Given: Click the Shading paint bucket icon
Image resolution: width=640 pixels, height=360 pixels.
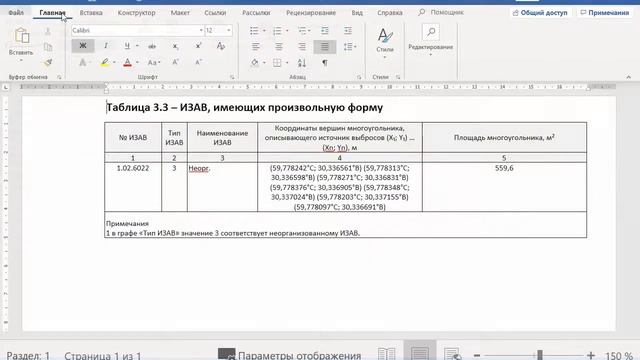Looking at the screenshot, I should (255, 63).
